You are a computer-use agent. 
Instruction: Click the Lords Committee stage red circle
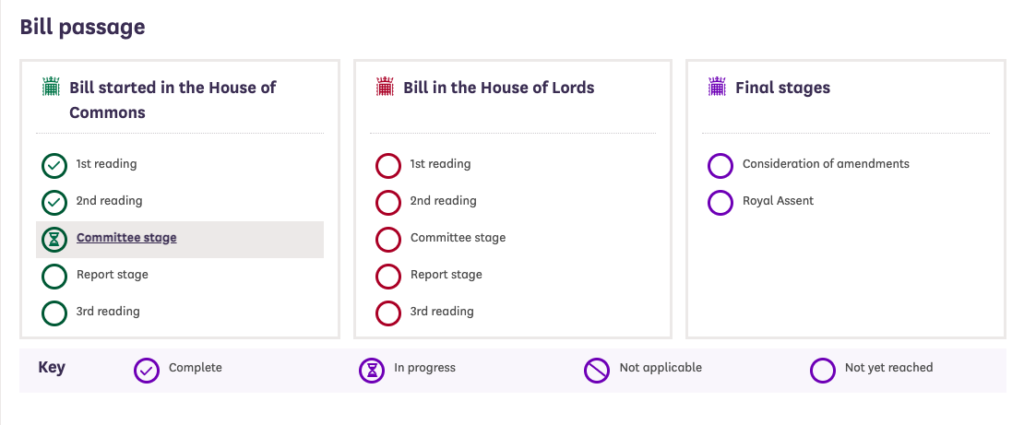(x=387, y=239)
